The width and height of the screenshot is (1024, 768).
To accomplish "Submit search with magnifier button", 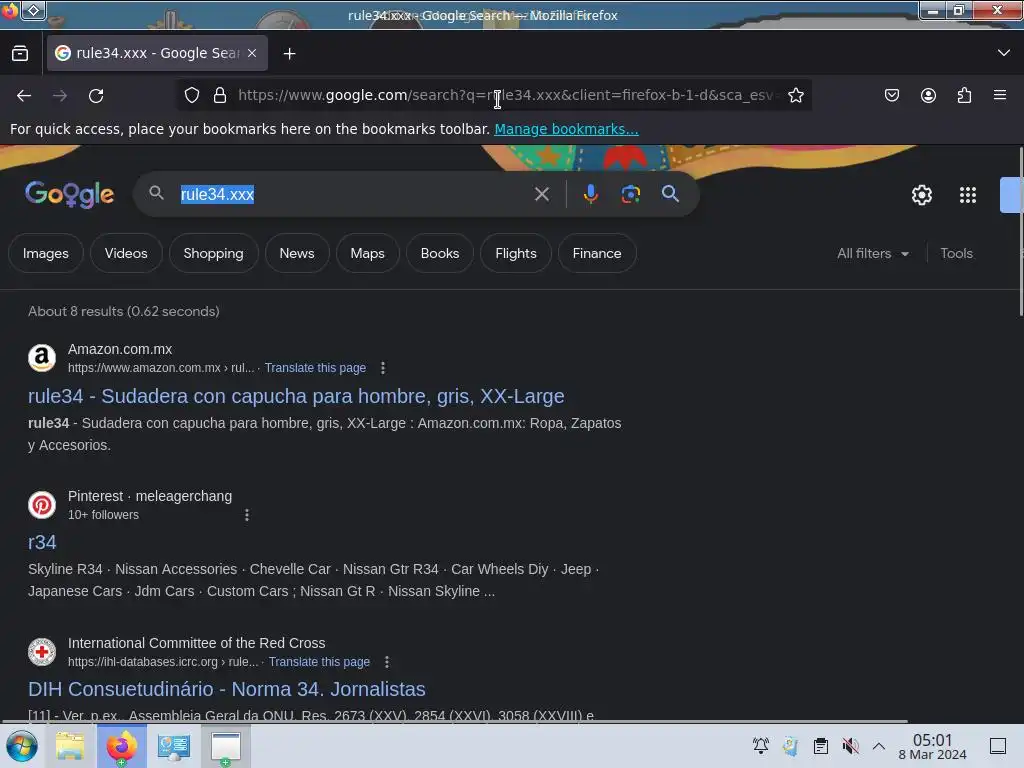I will (670, 194).
